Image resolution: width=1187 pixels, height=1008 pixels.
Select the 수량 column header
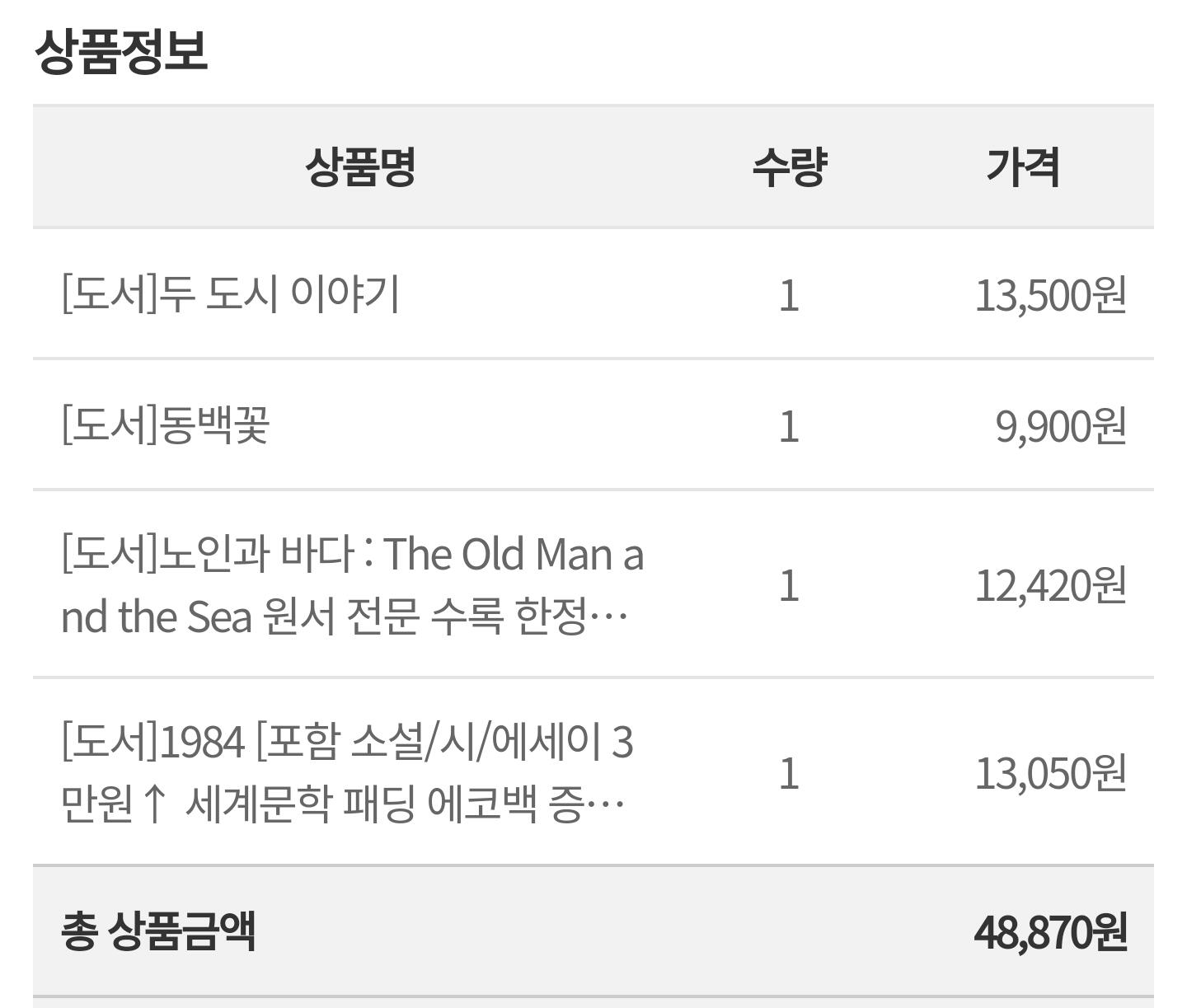789,167
